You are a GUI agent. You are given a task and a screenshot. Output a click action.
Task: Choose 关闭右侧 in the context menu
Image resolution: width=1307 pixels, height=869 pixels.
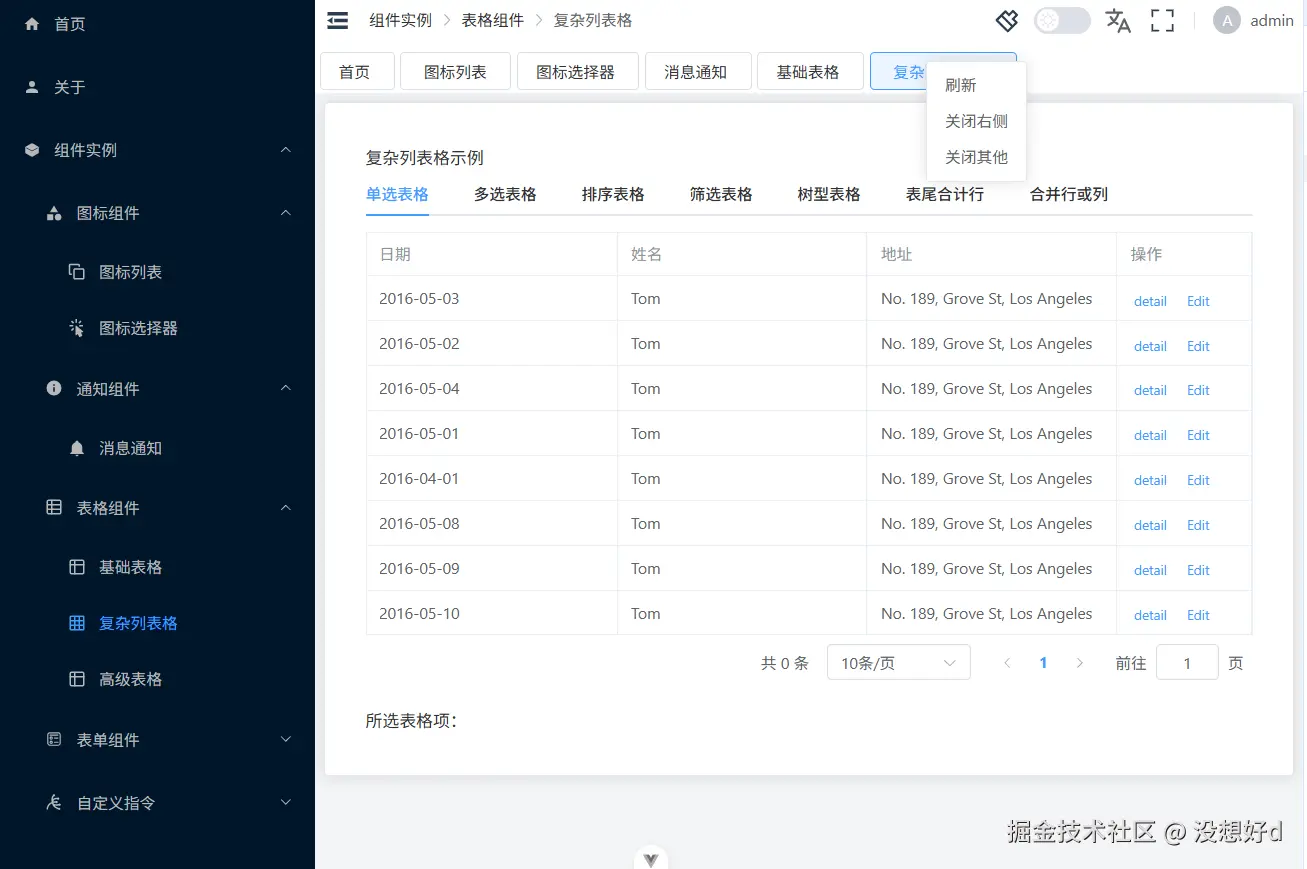click(977, 122)
